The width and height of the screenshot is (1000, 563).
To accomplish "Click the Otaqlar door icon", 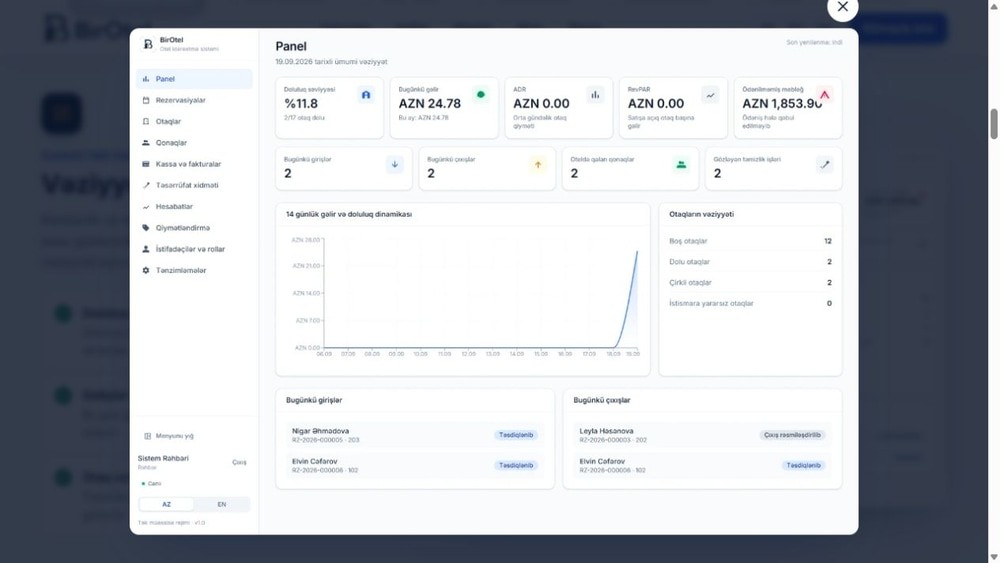I will [x=146, y=121].
